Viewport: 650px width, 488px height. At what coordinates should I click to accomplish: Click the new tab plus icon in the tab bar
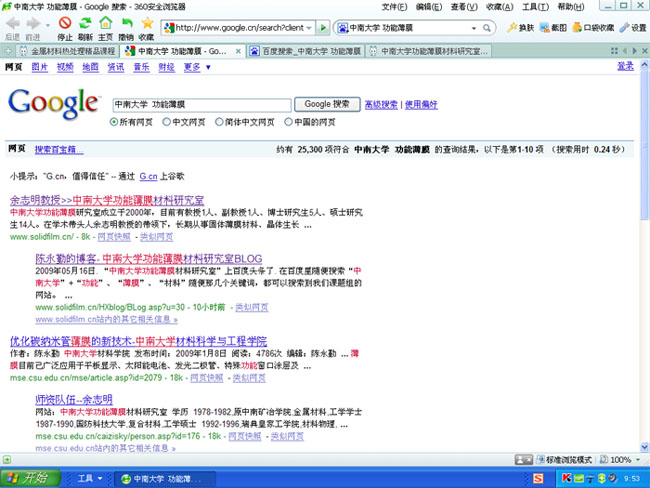[8, 51]
